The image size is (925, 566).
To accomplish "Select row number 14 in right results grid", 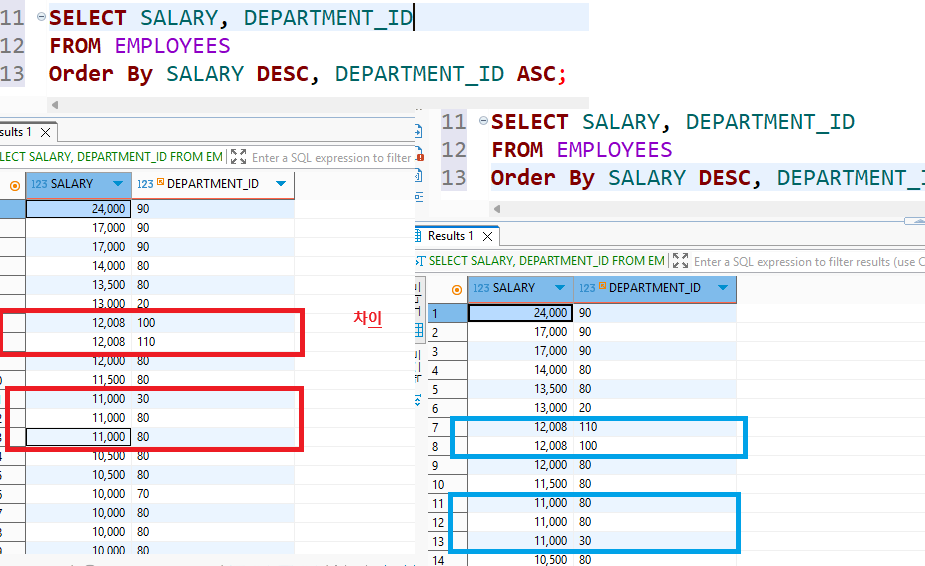I will (x=447, y=560).
